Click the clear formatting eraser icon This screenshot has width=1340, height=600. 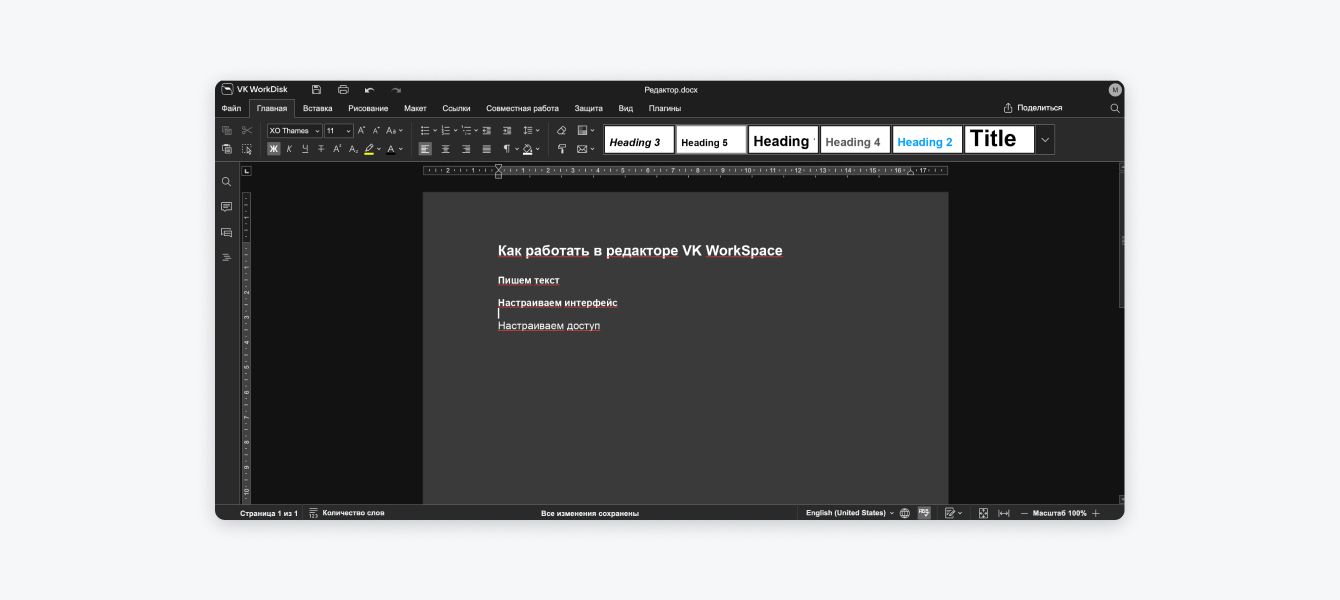point(561,130)
